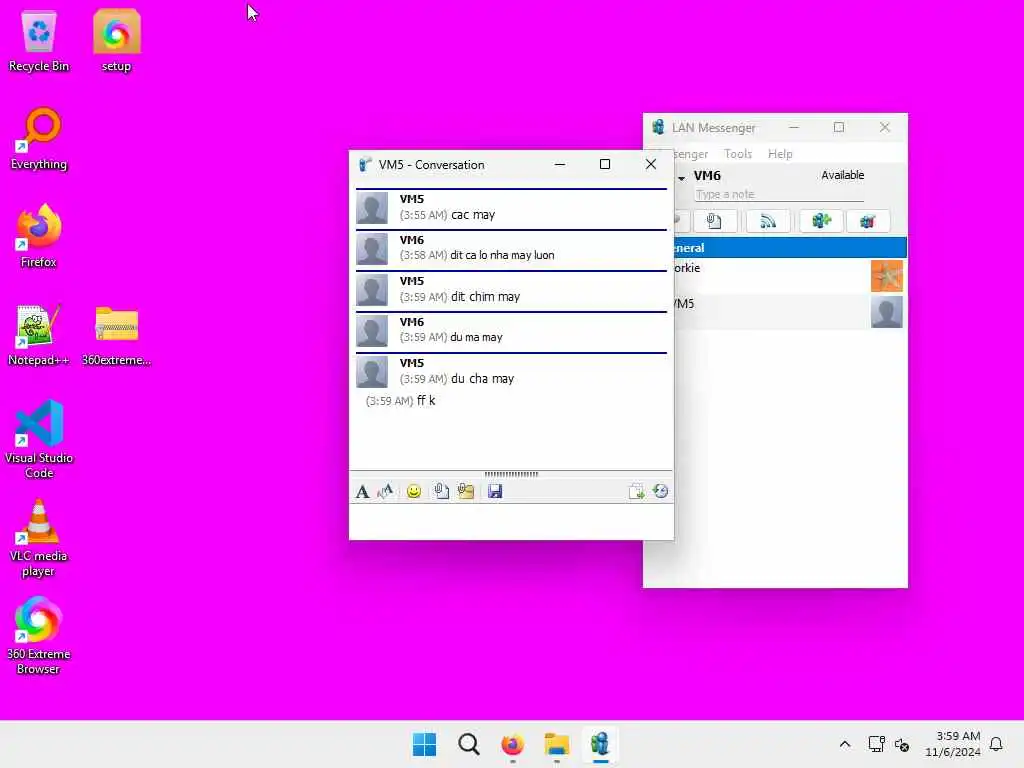1024x768 pixels.
Task: Select the Visual Studio Code desktop shortcut
Action: pos(39,440)
